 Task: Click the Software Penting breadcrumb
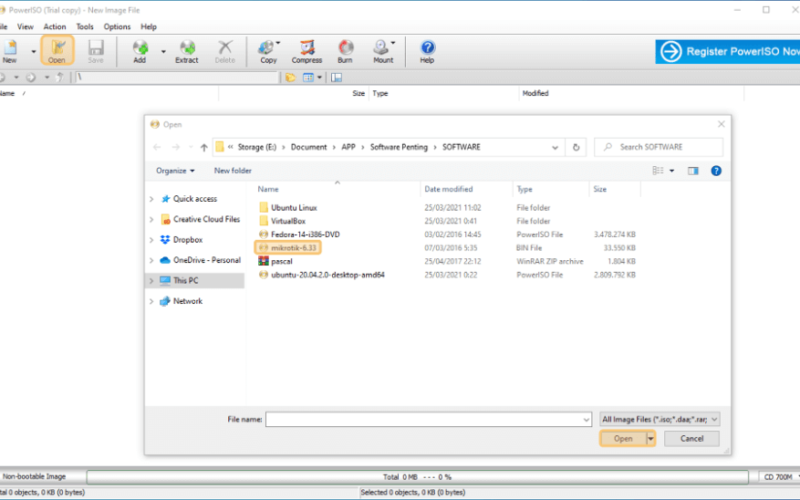pyautogui.click(x=398, y=147)
